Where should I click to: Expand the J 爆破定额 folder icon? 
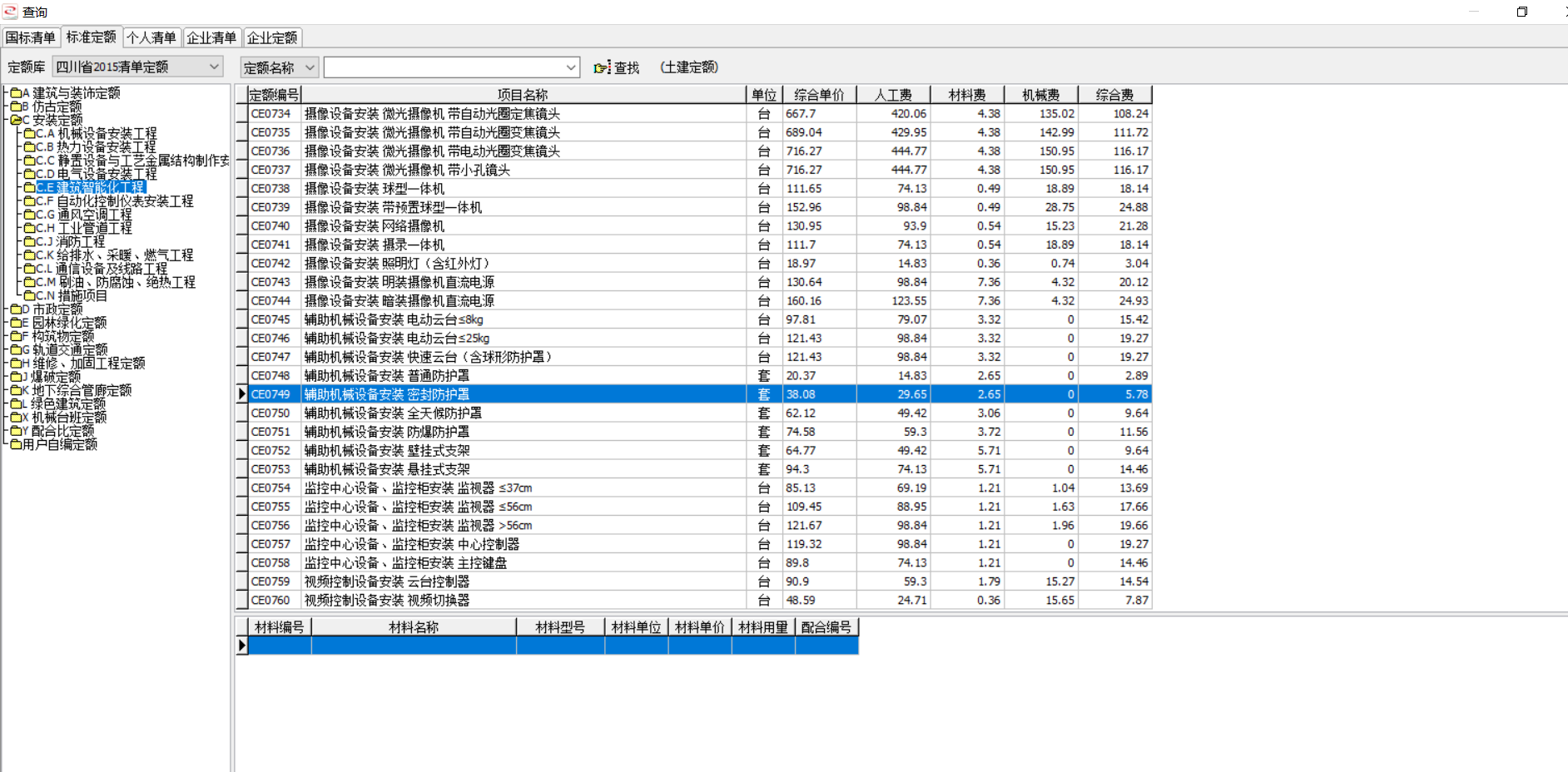[16, 377]
